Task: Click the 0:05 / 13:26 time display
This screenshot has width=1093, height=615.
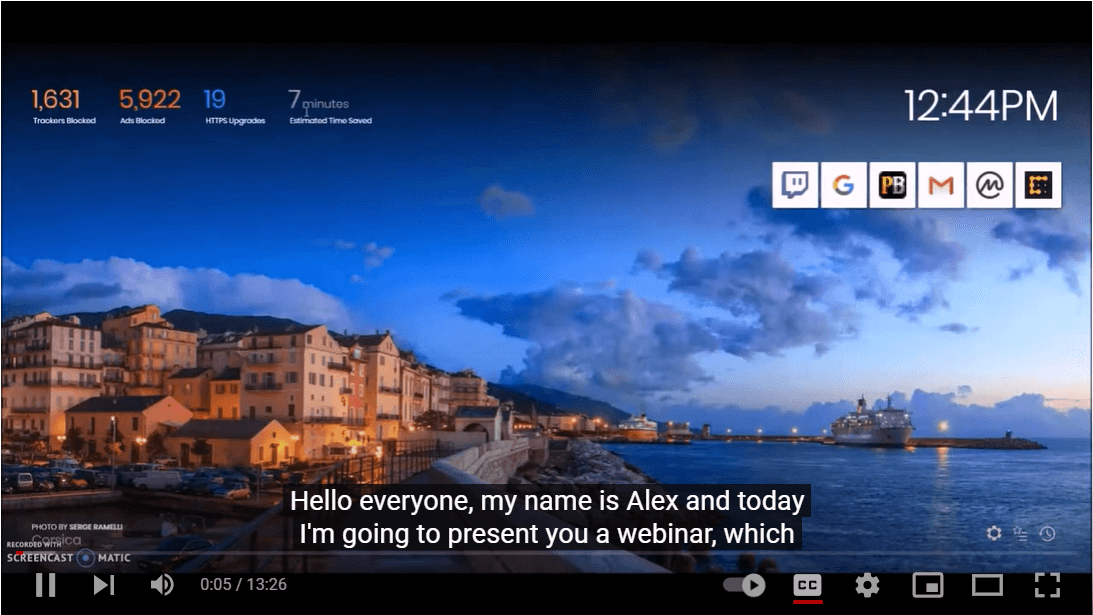Action: click(243, 584)
